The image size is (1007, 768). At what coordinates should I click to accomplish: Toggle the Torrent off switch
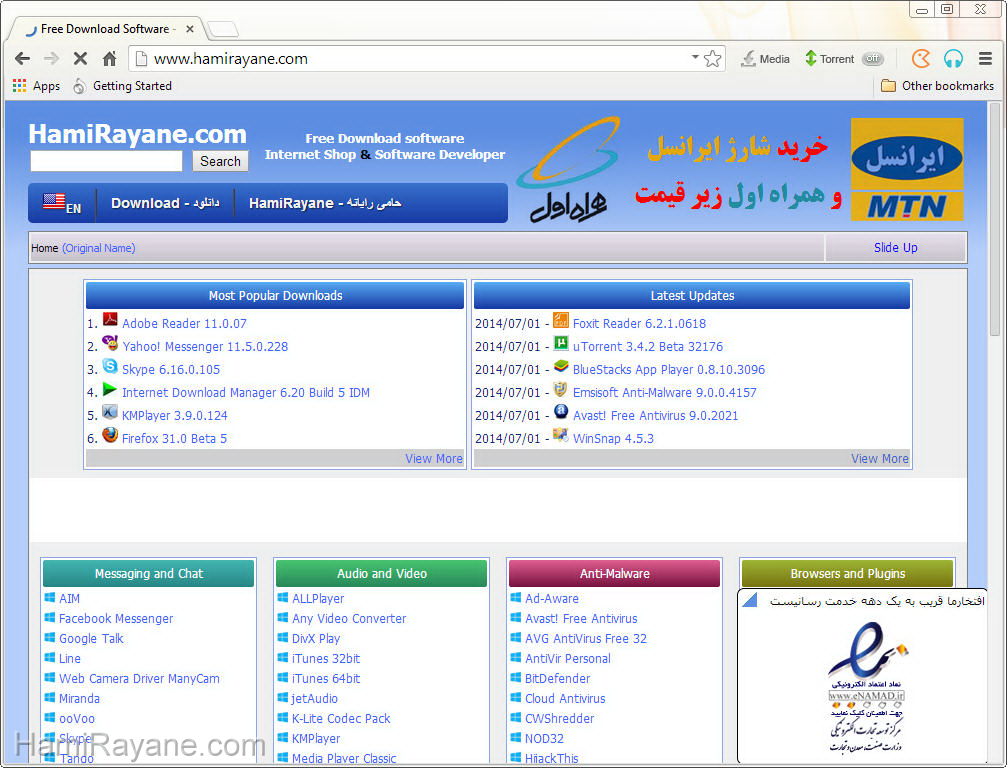pyautogui.click(x=872, y=58)
